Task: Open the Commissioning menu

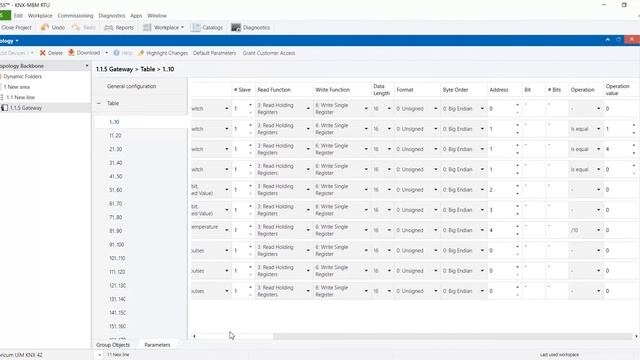Action: 76,16
